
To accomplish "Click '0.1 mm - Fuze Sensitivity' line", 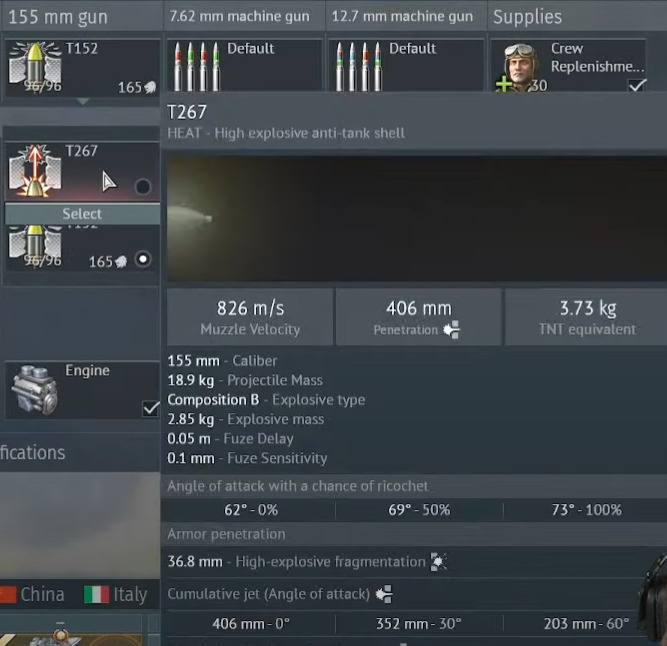I will tap(248, 458).
